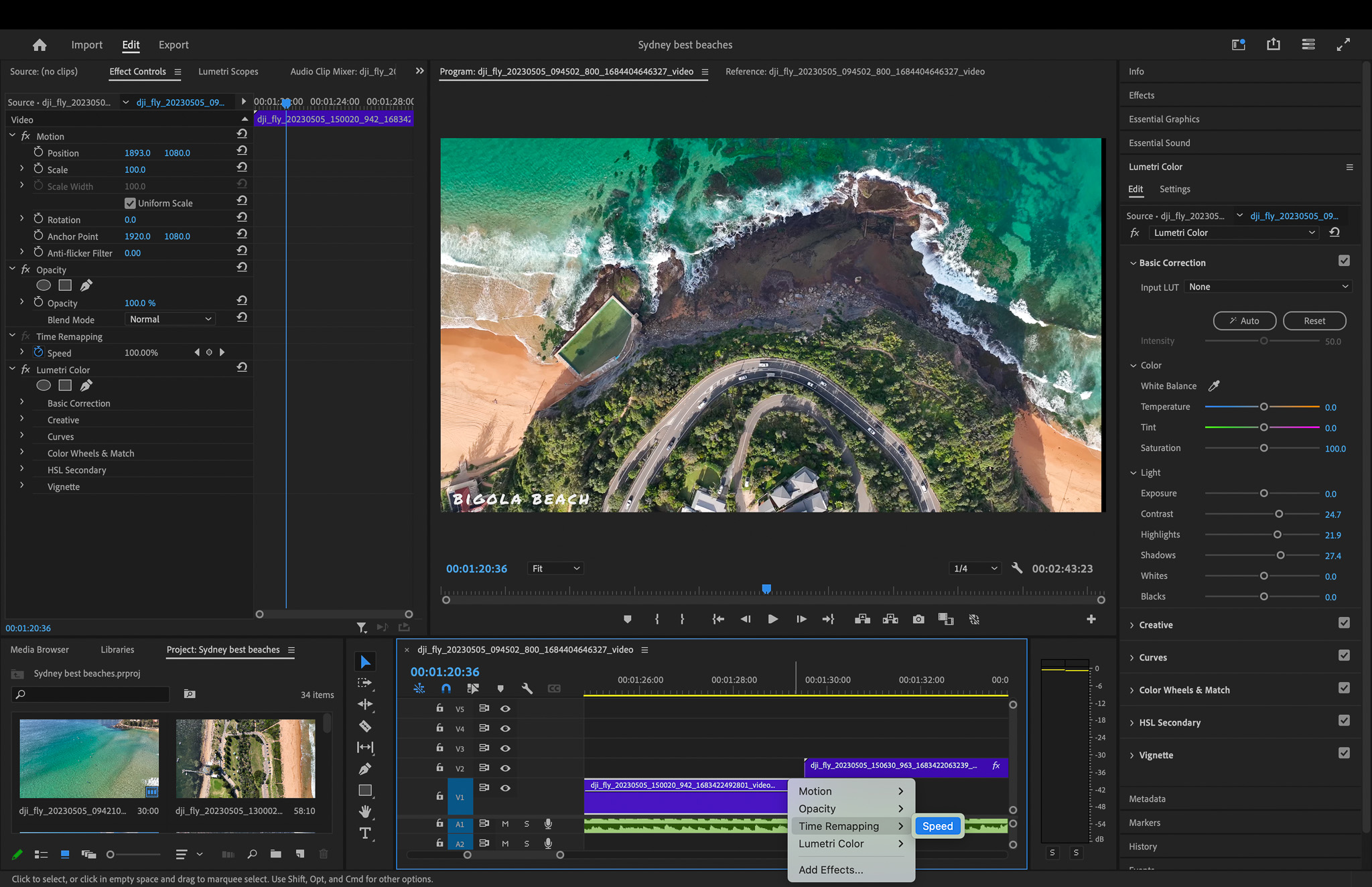Click the Find magnifier in Project panel

click(x=252, y=854)
